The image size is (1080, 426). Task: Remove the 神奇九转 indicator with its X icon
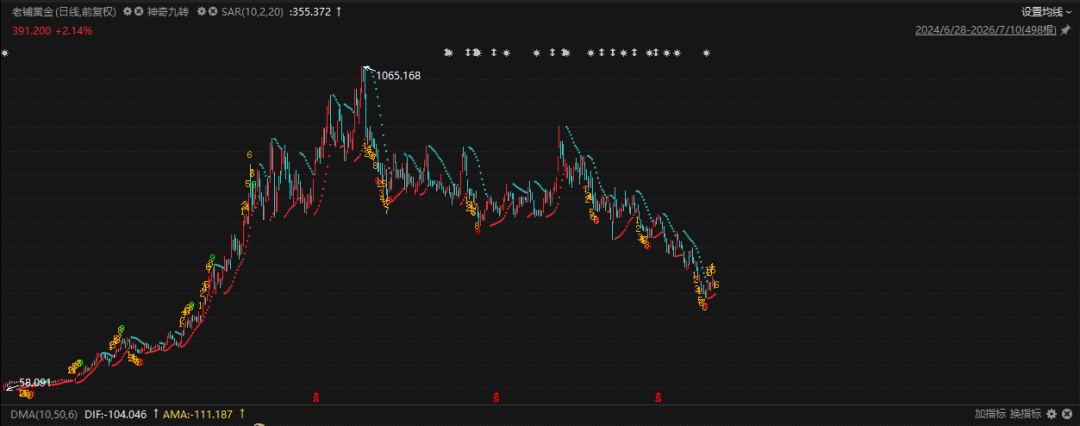tap(138, 12)
